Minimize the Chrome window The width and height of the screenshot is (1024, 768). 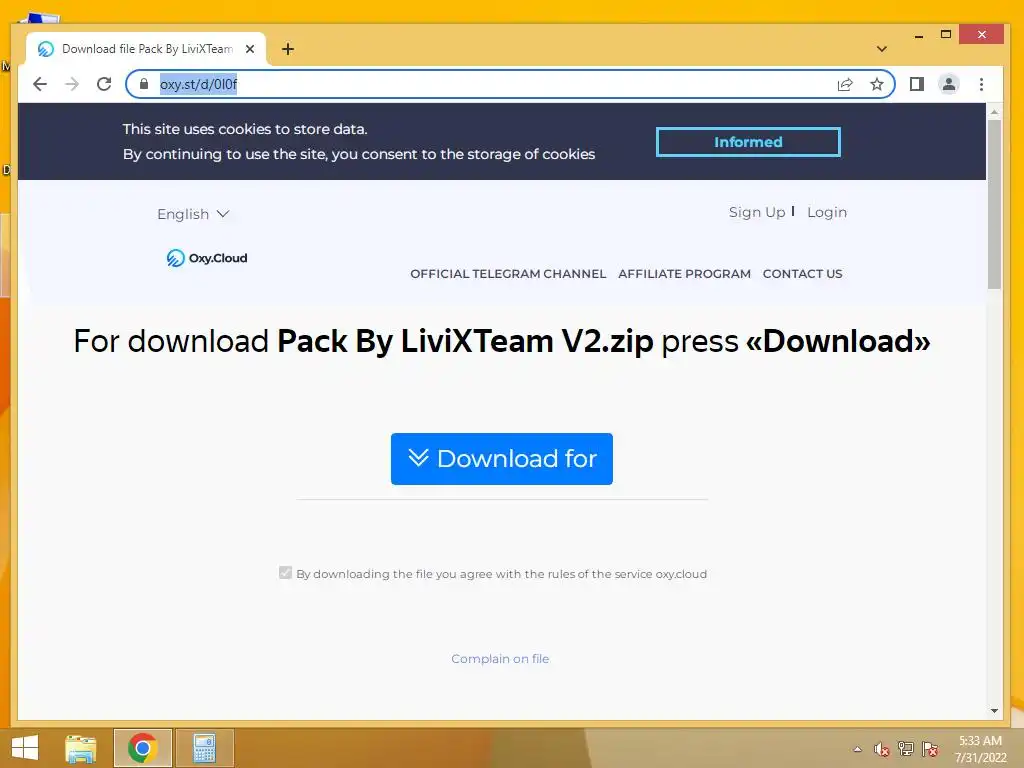point(919,35)
